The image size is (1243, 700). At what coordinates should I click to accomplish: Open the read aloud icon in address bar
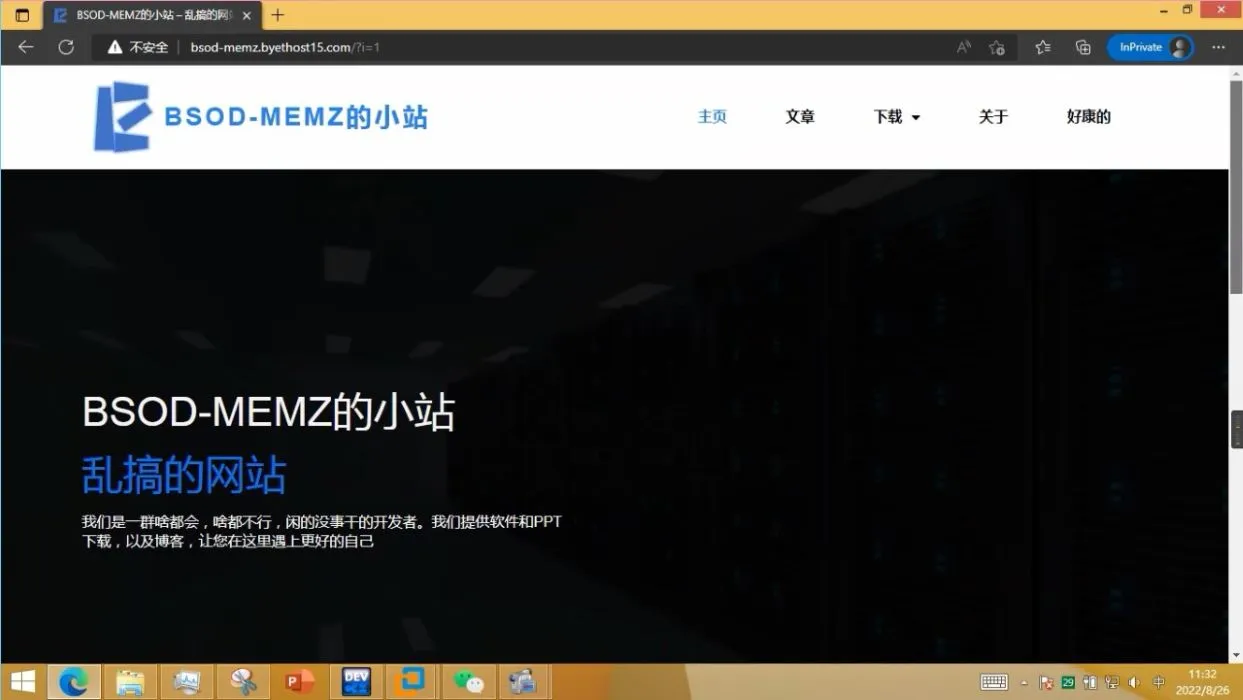(x=964, y=47)
